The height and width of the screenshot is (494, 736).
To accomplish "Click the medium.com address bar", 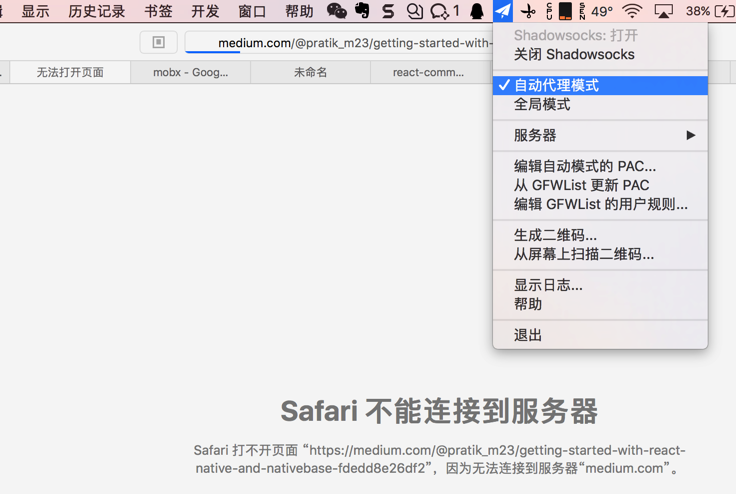I will (339, 43).
